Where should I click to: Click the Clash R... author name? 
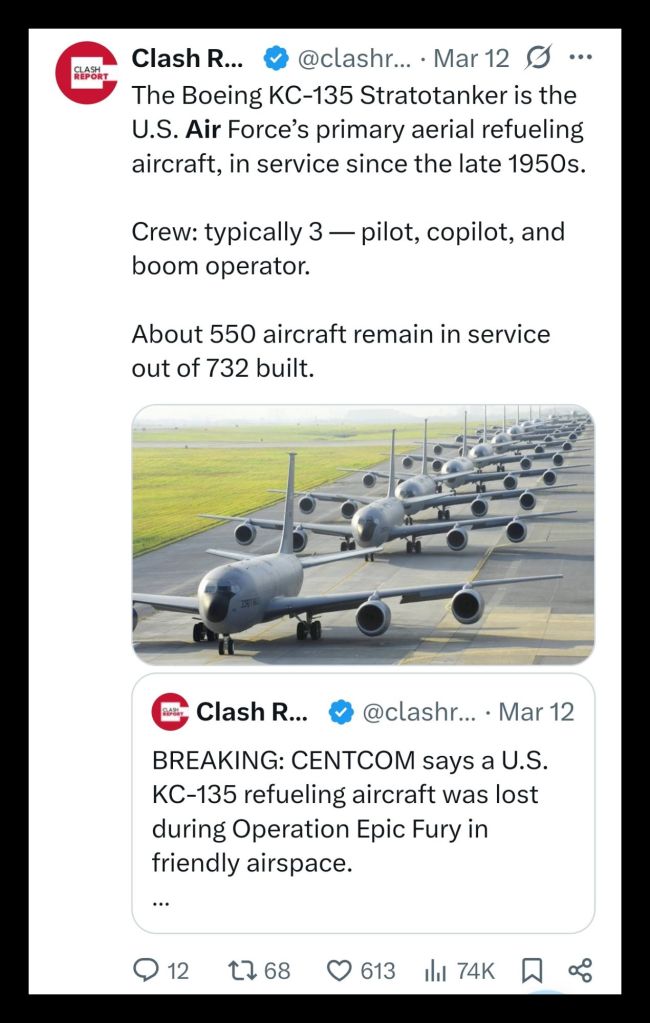(x=186, y=58)
